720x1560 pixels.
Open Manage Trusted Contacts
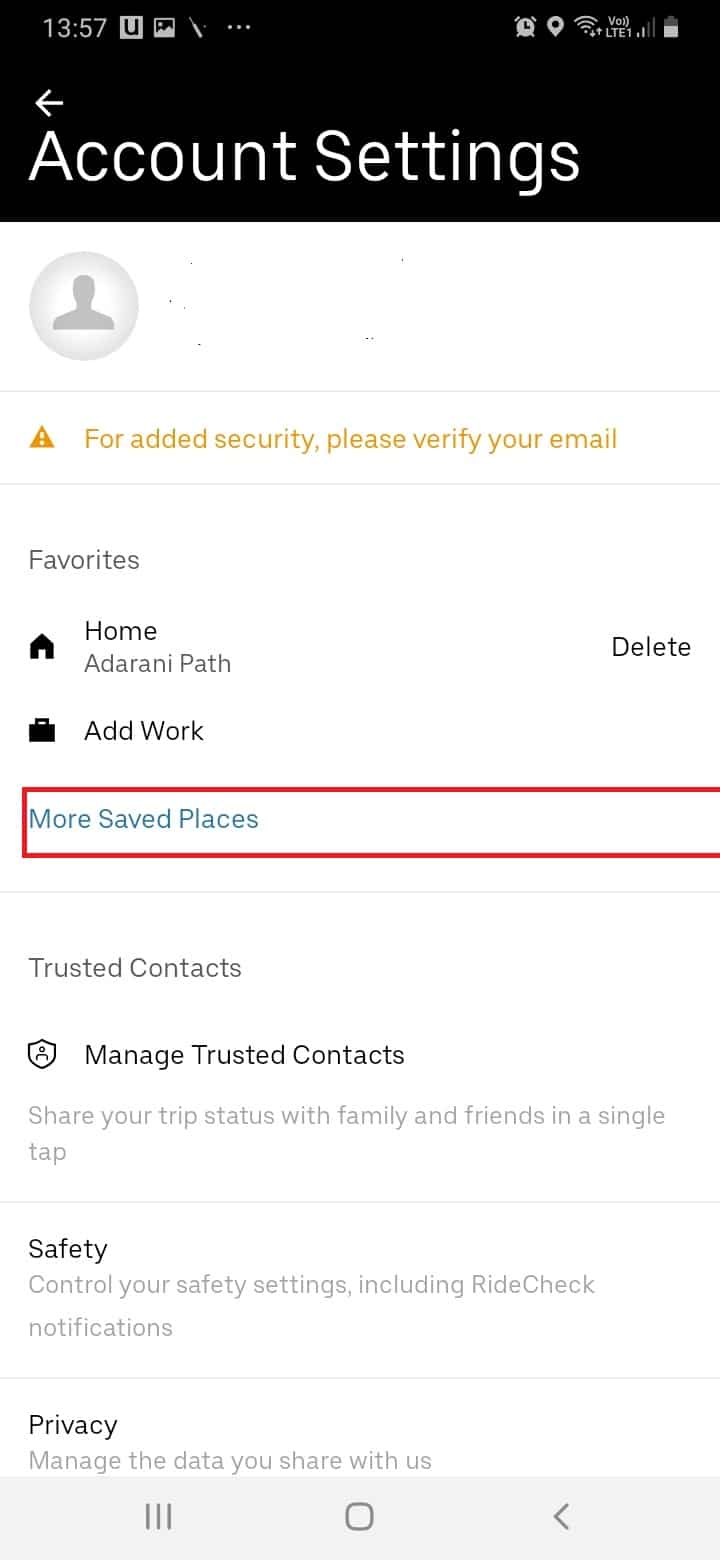pyautogui.click(x=244, y=1055)
